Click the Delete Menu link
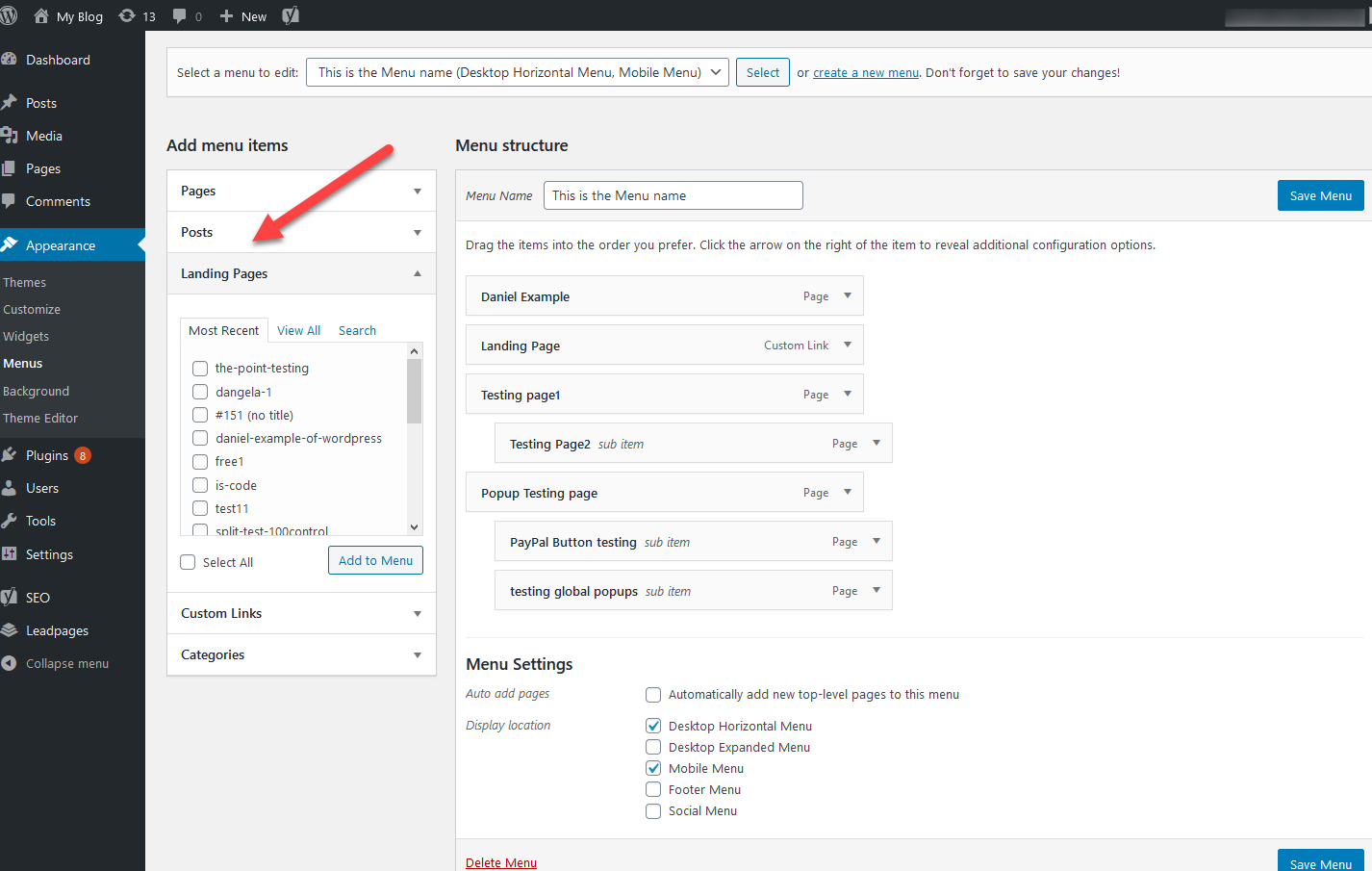1372x871 pixels. pos(501,862)
